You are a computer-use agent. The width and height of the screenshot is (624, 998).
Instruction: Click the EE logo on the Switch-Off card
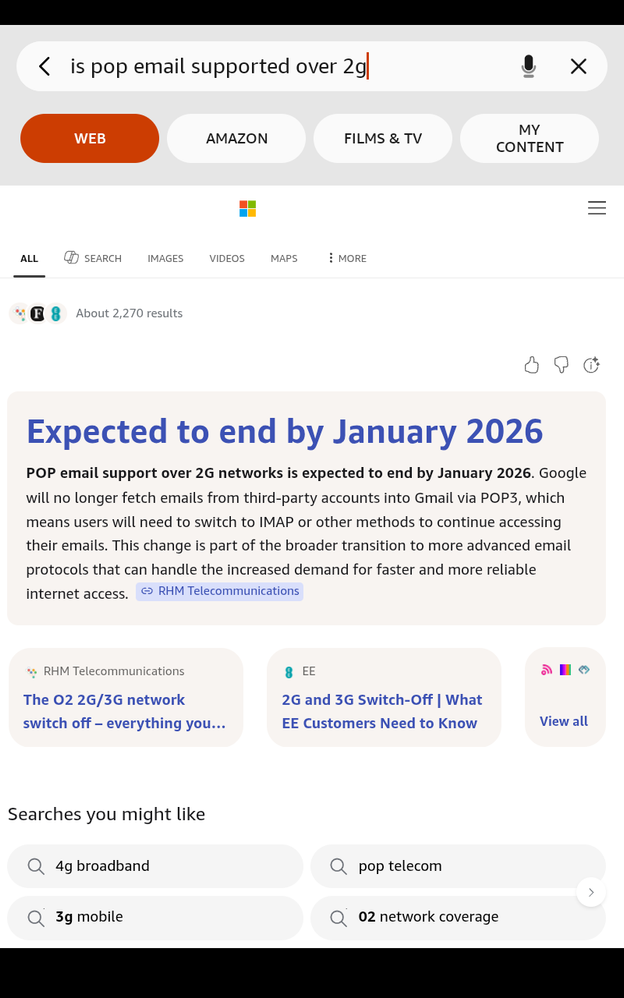pyautogui.click(x=289, y=672)
